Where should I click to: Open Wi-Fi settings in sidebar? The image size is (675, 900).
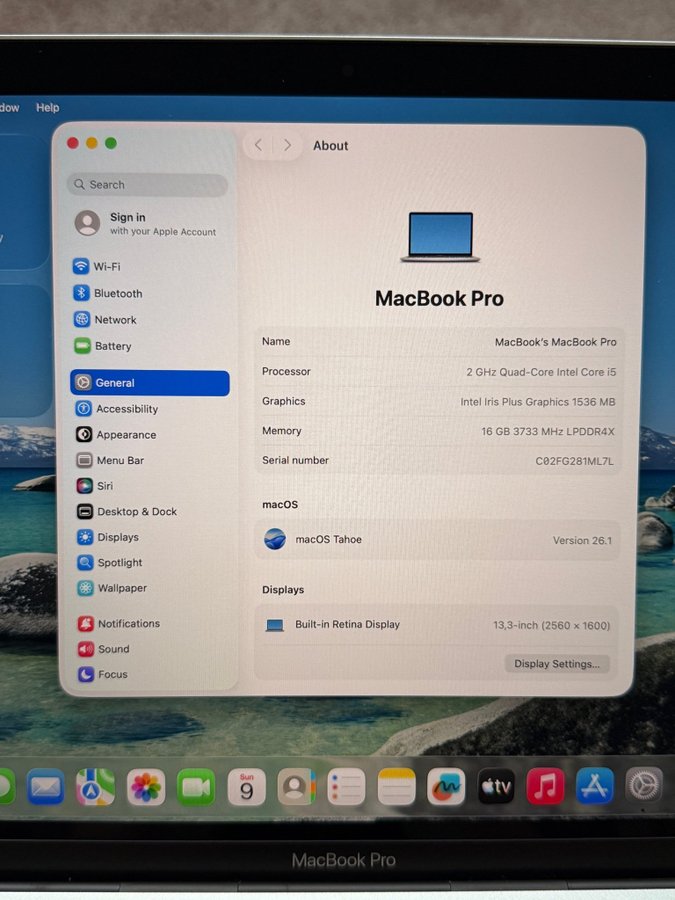[106, 267]
